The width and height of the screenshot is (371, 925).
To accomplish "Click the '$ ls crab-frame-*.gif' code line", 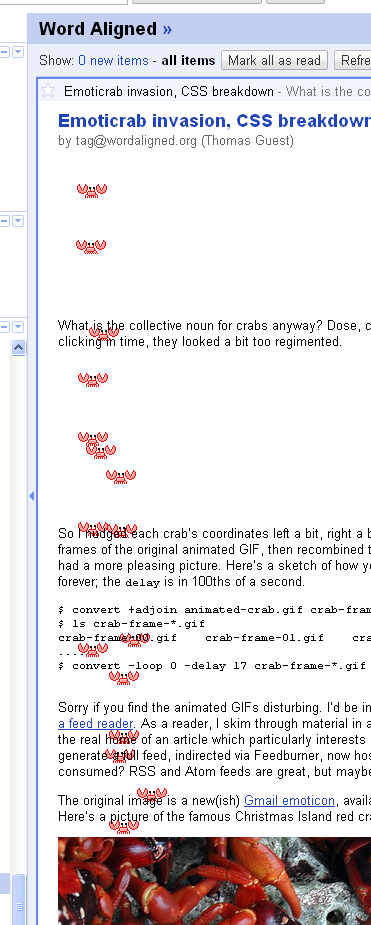I will (132, 624).
